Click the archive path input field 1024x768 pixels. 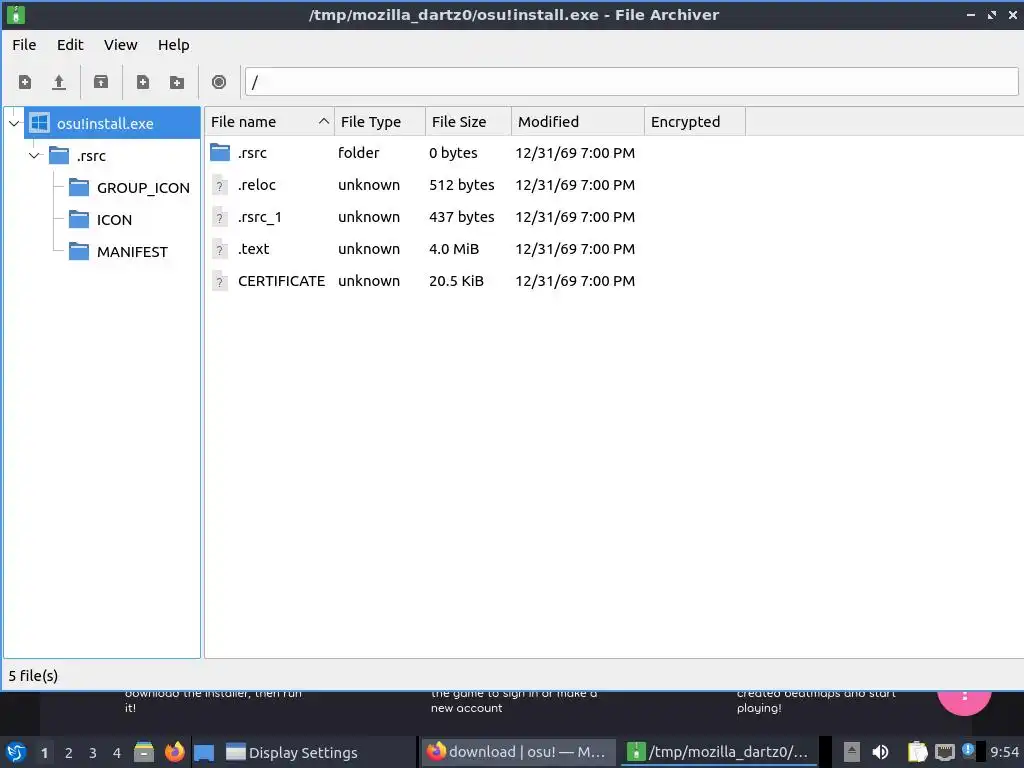click(632, 82)
